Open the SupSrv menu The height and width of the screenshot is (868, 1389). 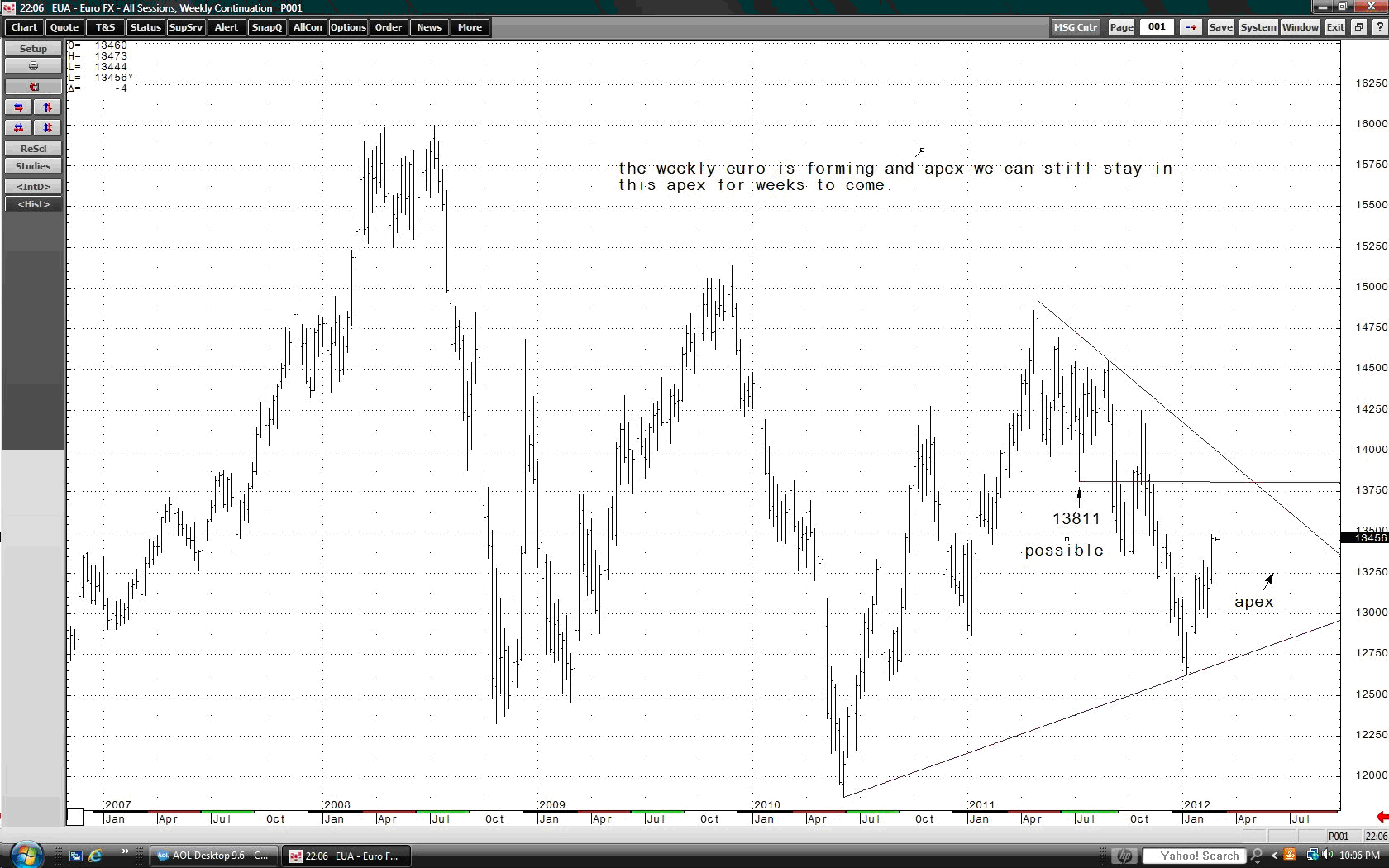tap(185, 27)
